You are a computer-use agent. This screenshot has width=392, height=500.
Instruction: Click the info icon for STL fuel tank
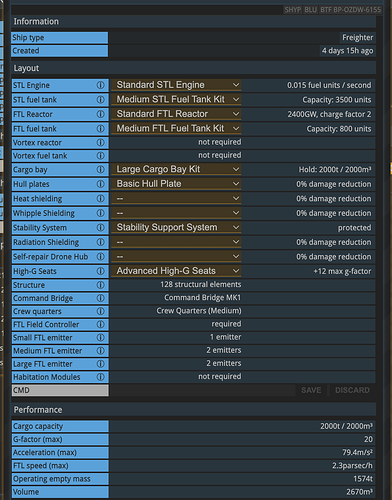[100, 100]
